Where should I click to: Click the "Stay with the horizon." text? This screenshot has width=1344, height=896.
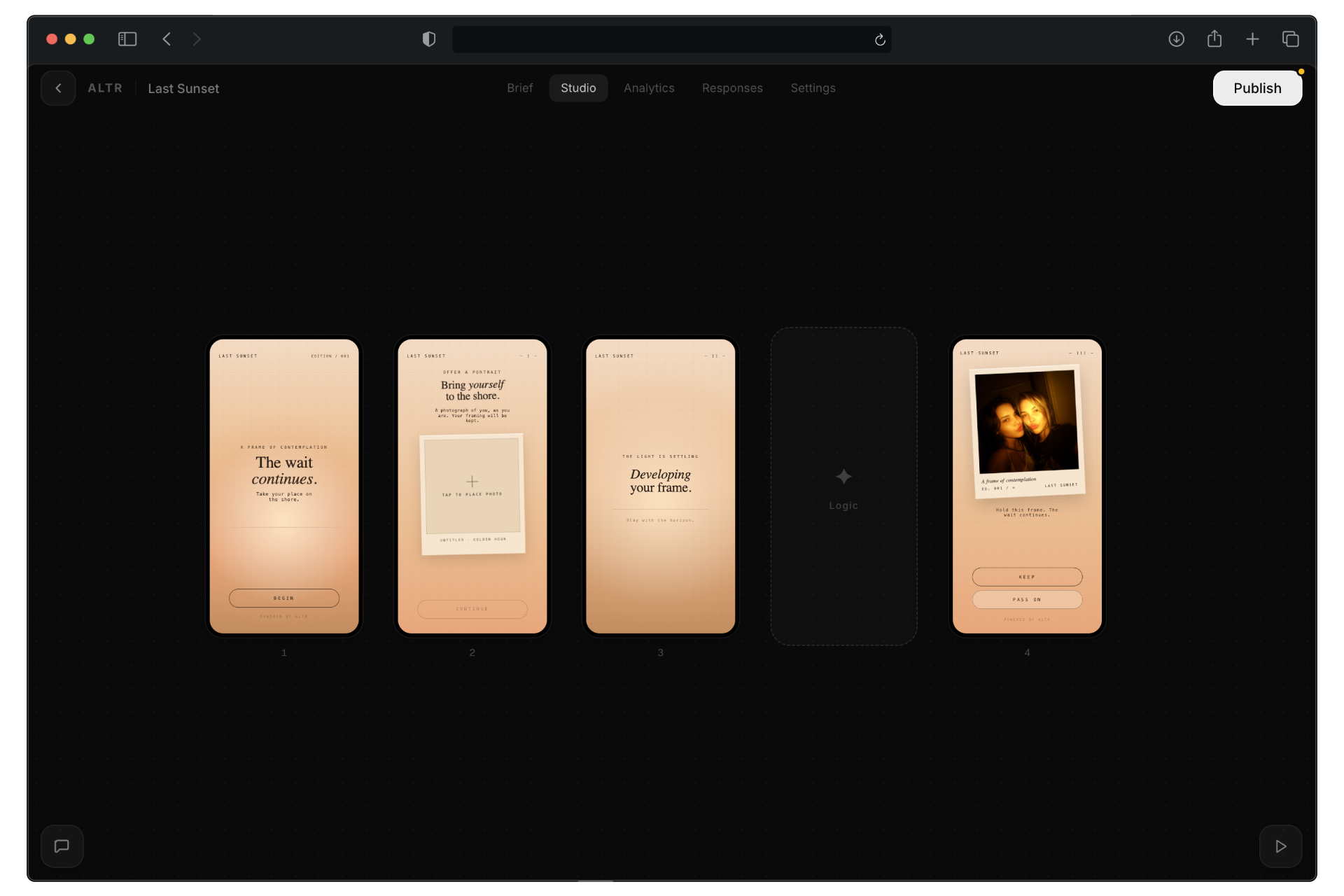click(660, 521)
